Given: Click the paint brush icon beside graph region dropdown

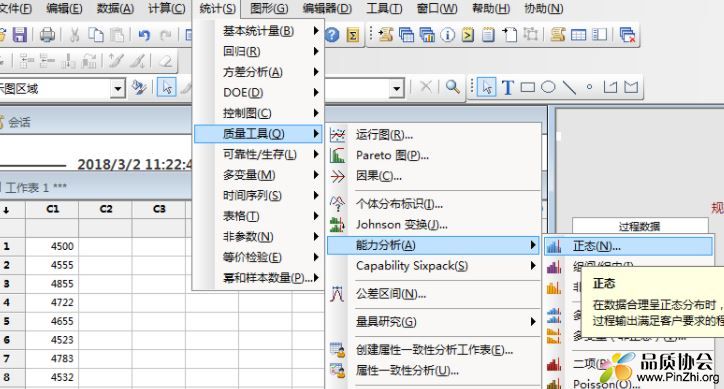Looking at the screenshot, I should 139,87.
